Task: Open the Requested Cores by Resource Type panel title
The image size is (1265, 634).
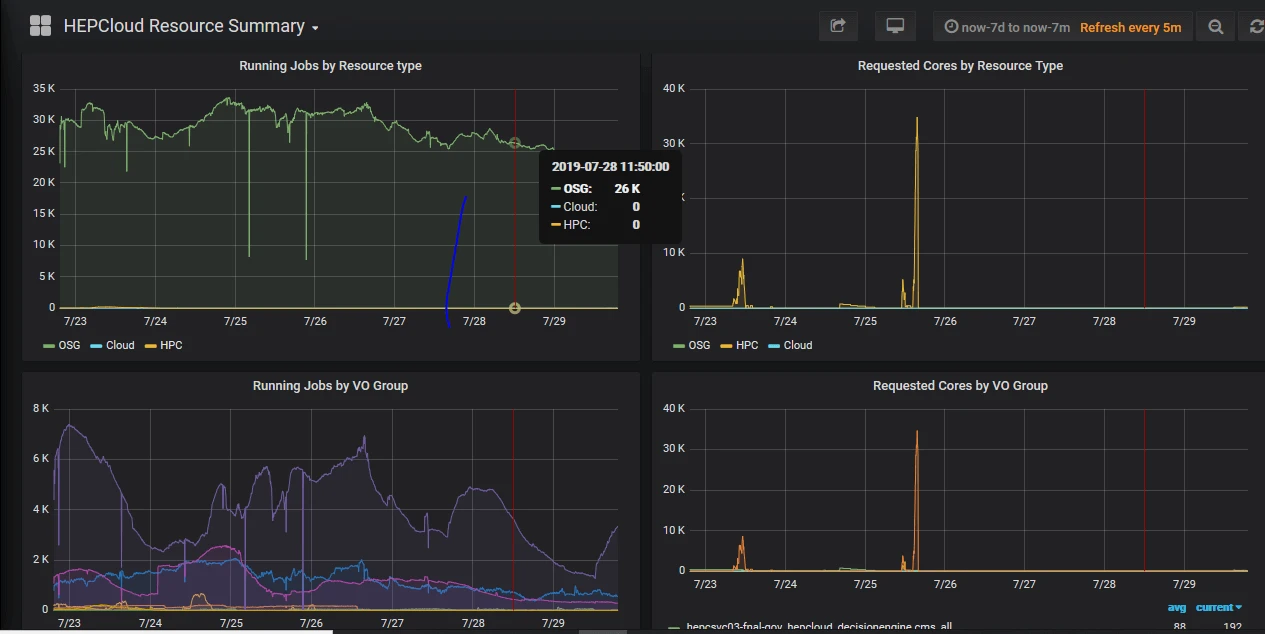Action: 960,66
